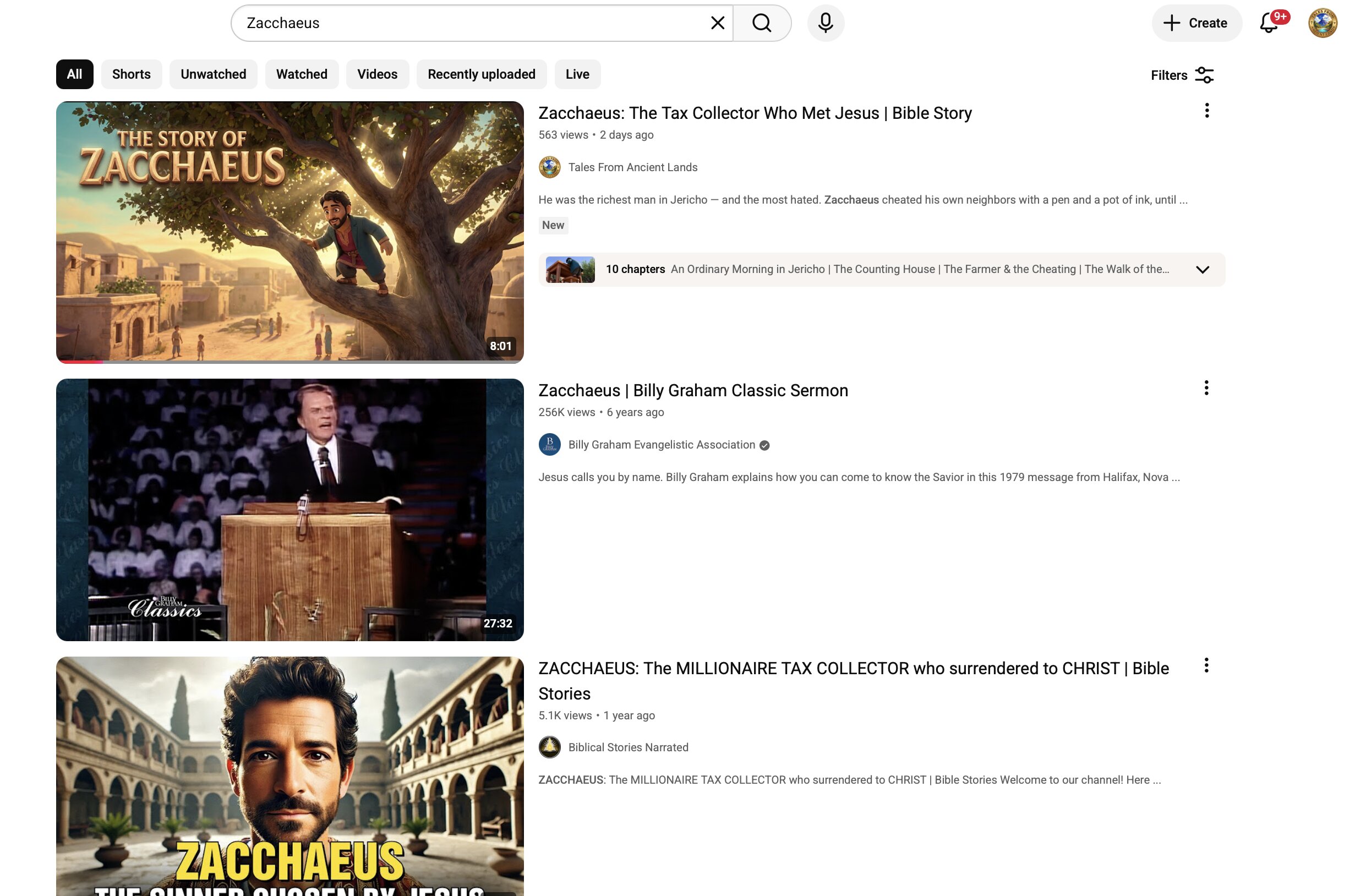Start voice search with the microphone icon
The height and width of the screenshot is (896, 1355).
tap(826, 23)
